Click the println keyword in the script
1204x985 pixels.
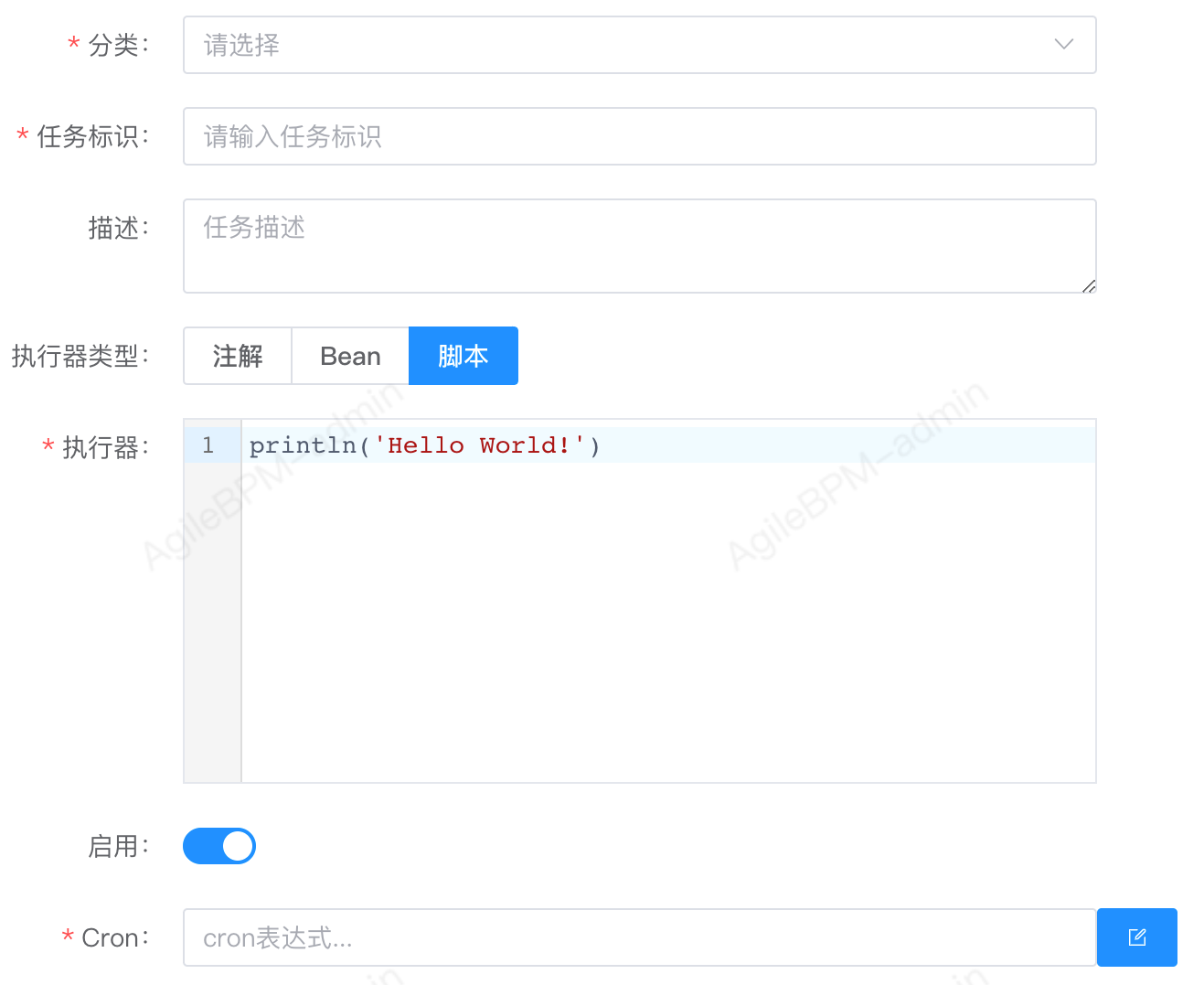point(302,445)
